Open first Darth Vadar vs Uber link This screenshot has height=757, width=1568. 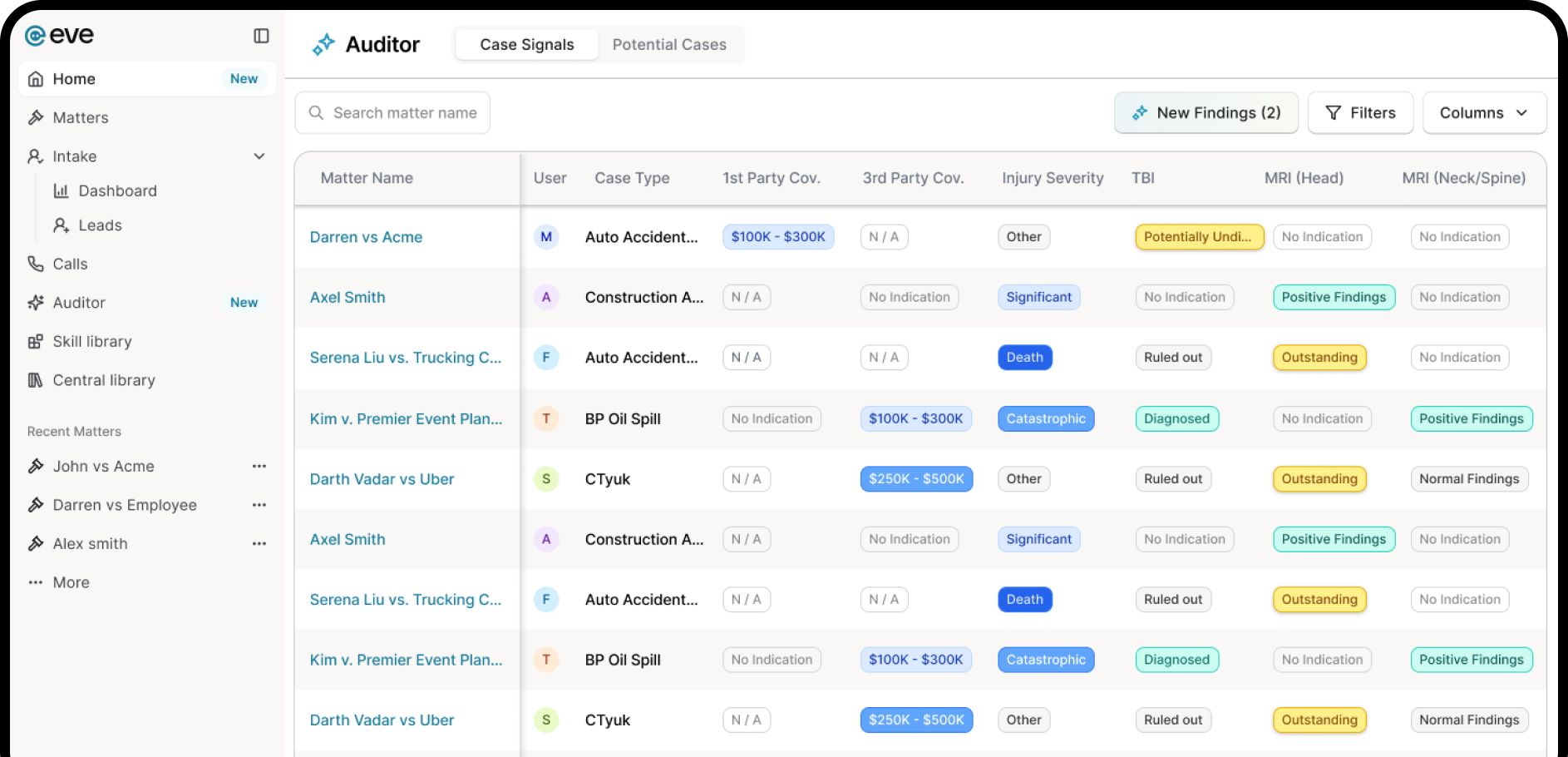382,479
